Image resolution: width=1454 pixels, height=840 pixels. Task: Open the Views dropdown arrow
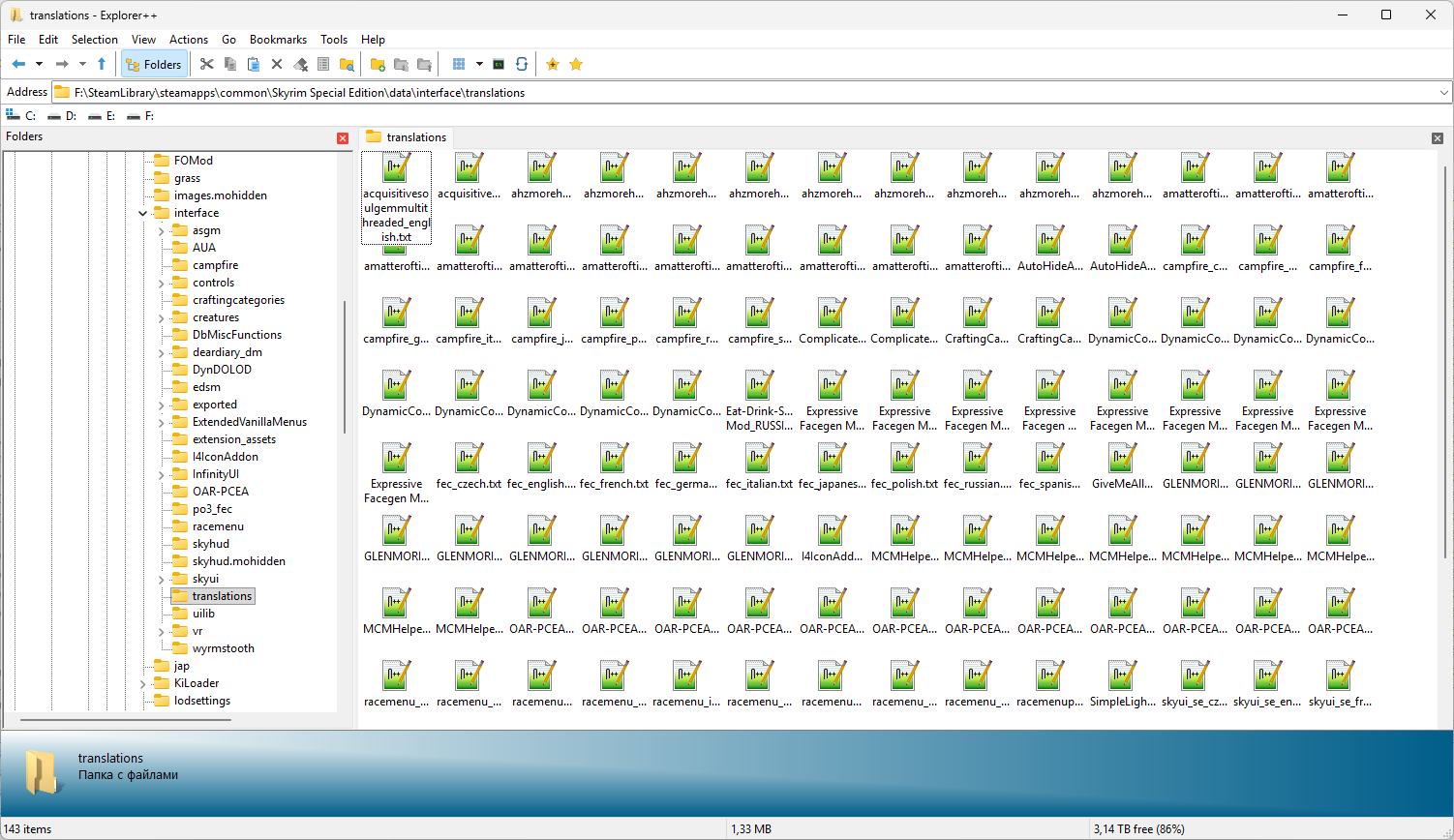point(479,64)
